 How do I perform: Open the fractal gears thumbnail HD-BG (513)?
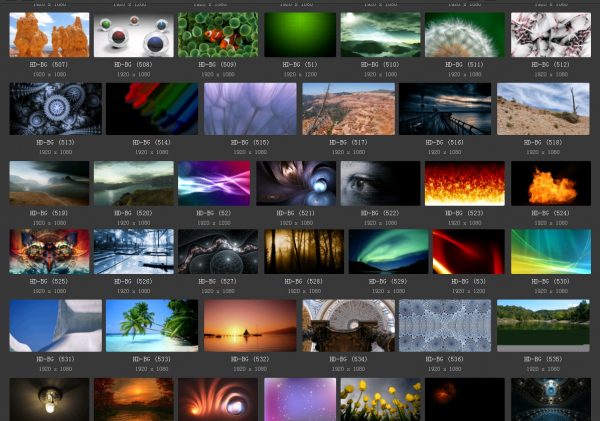coord(55,109)
